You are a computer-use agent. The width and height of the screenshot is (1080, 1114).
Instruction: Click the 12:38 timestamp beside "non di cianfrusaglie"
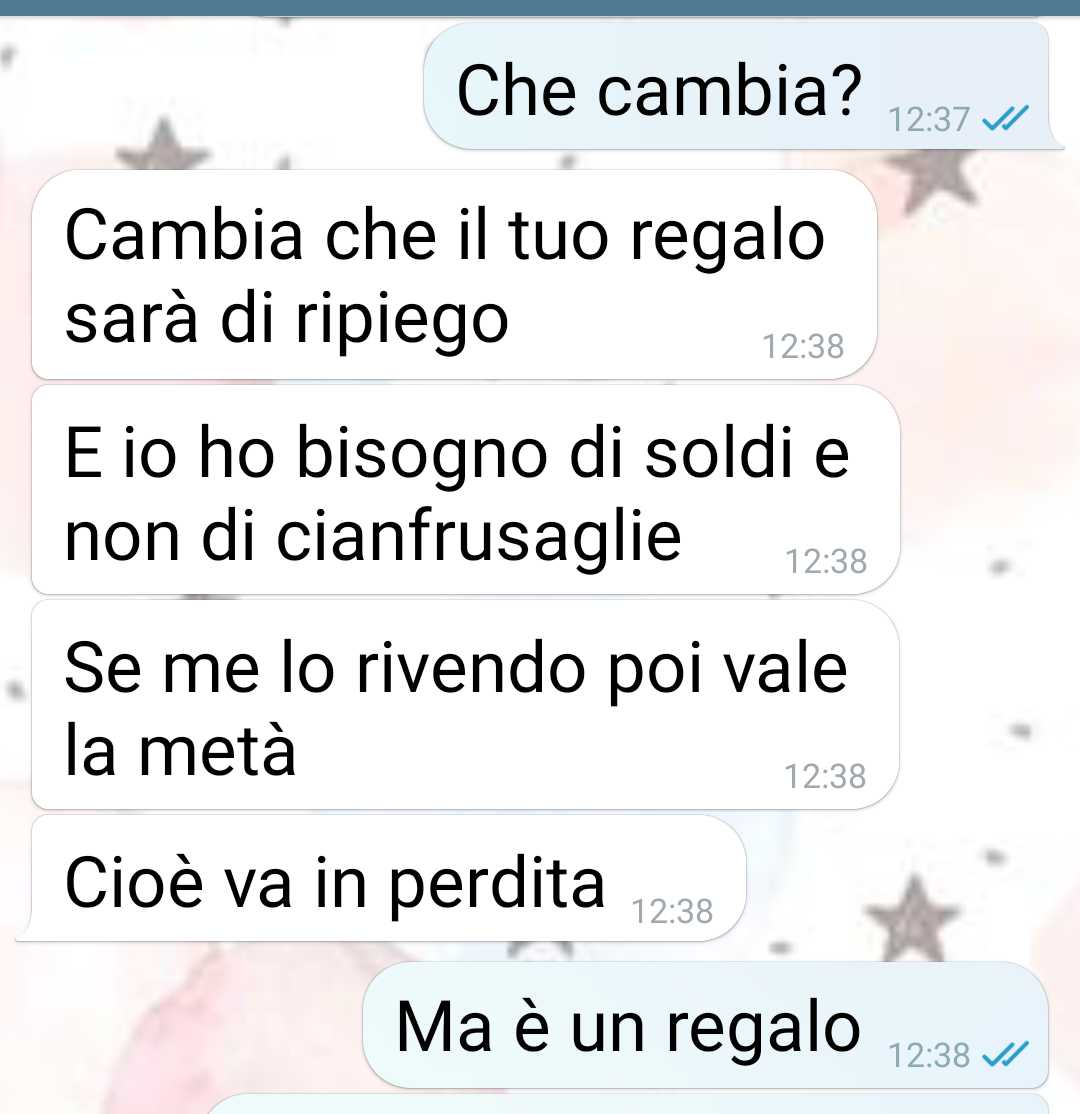[826, 561]
